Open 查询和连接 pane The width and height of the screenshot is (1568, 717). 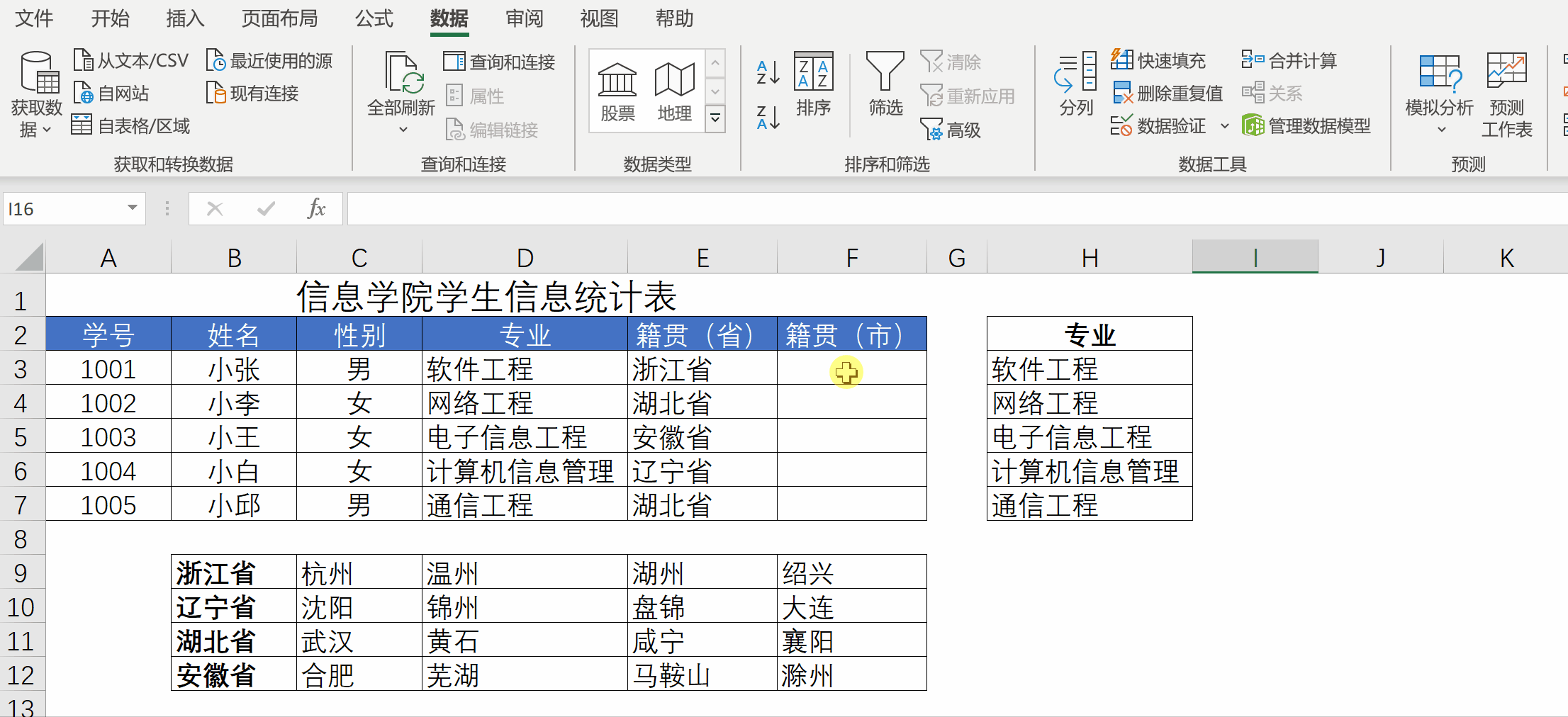tap(500, 62)
